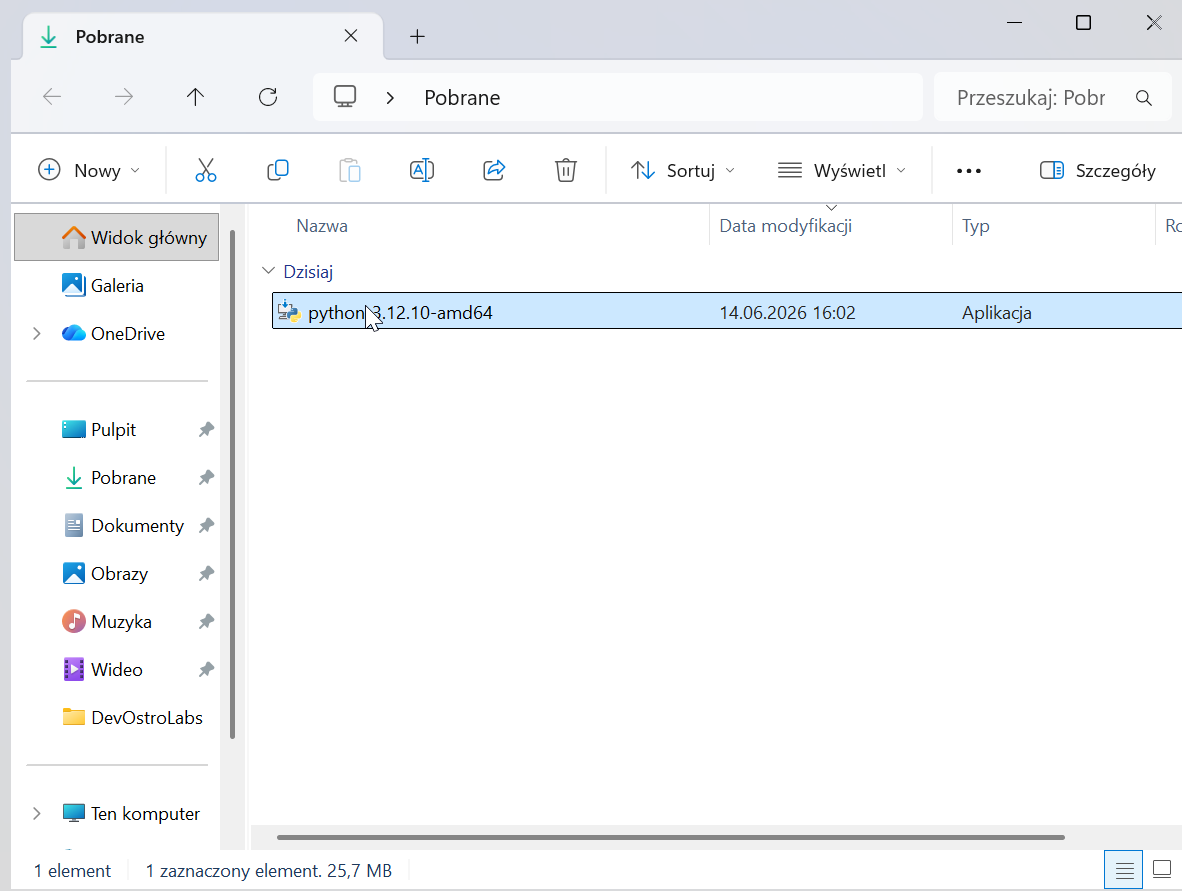Viewport: 1182px width, 891px height.
Task: Click Pobrane breadcrumb in address bar
Action: [x=462, y=98]
